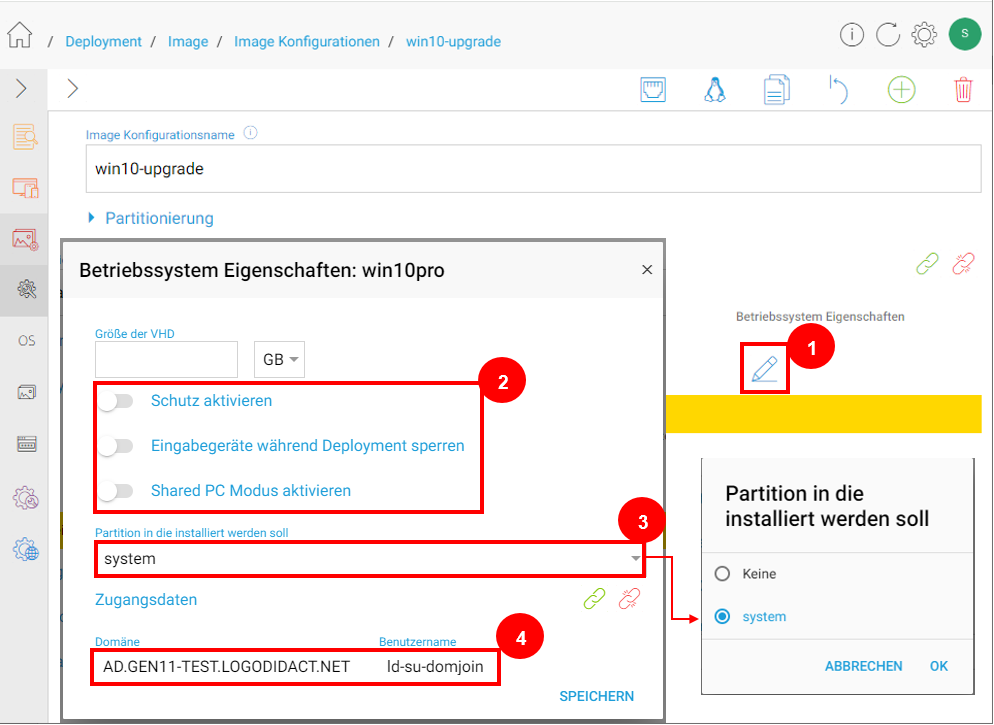994x725 pixels.
Task: Delete configuration with red trash icon
Action: (962, 89)
